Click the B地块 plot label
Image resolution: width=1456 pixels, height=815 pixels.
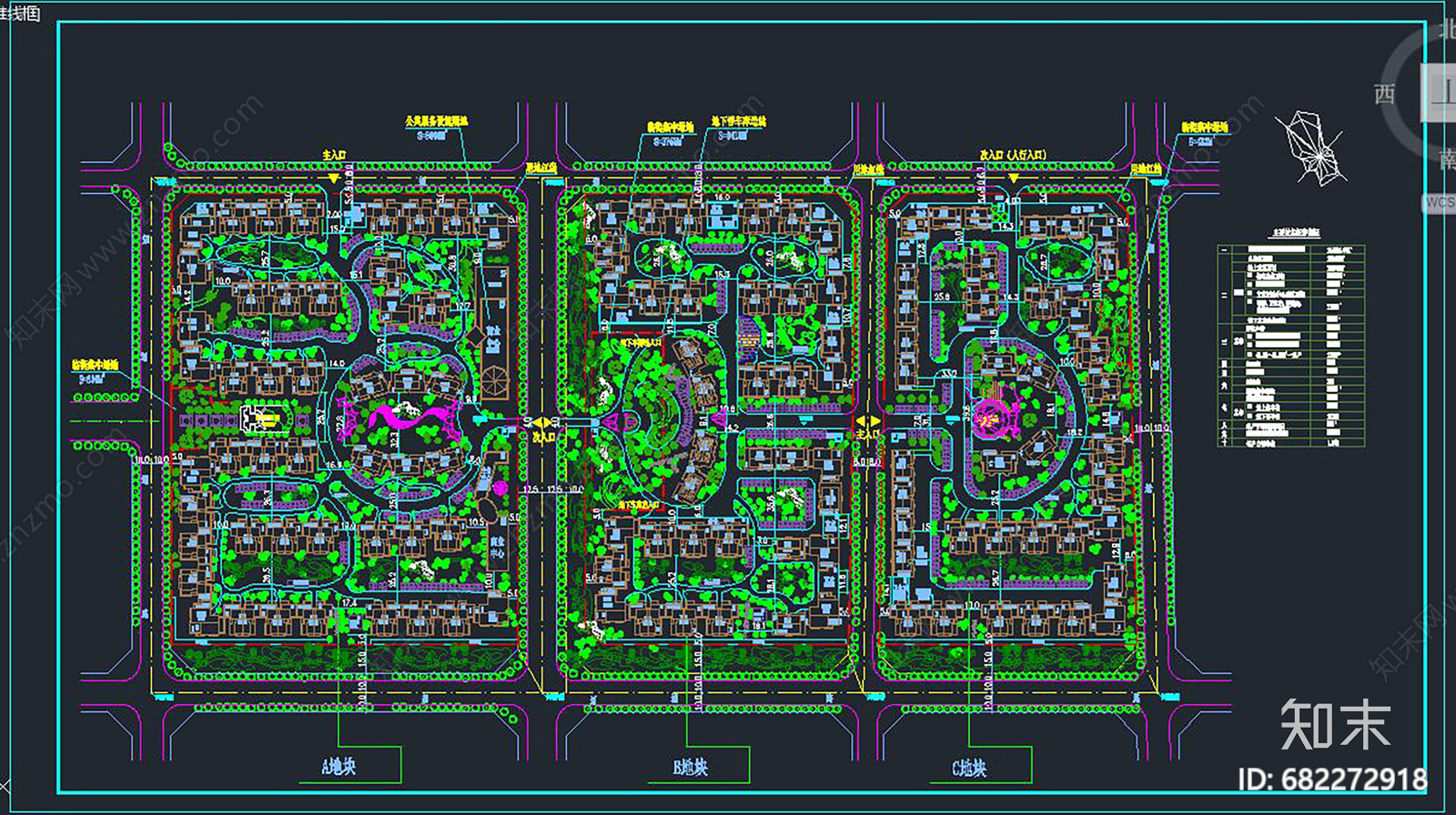tap(690, 768)
